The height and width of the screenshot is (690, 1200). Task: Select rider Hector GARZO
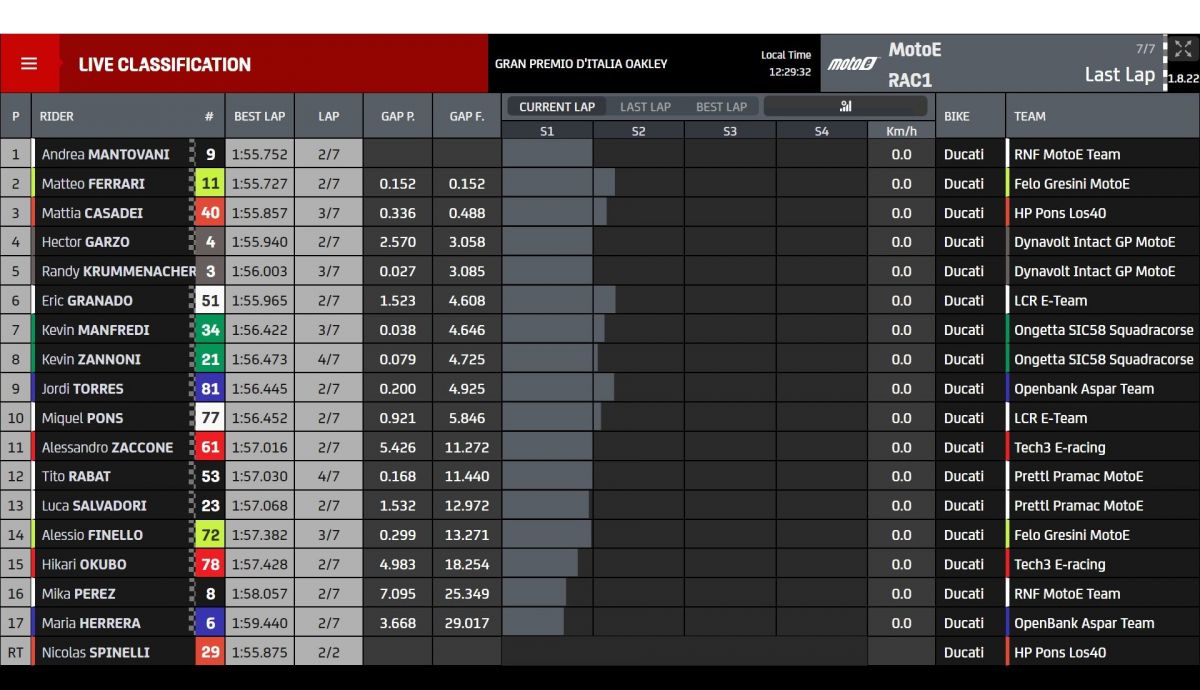[85, 241]
